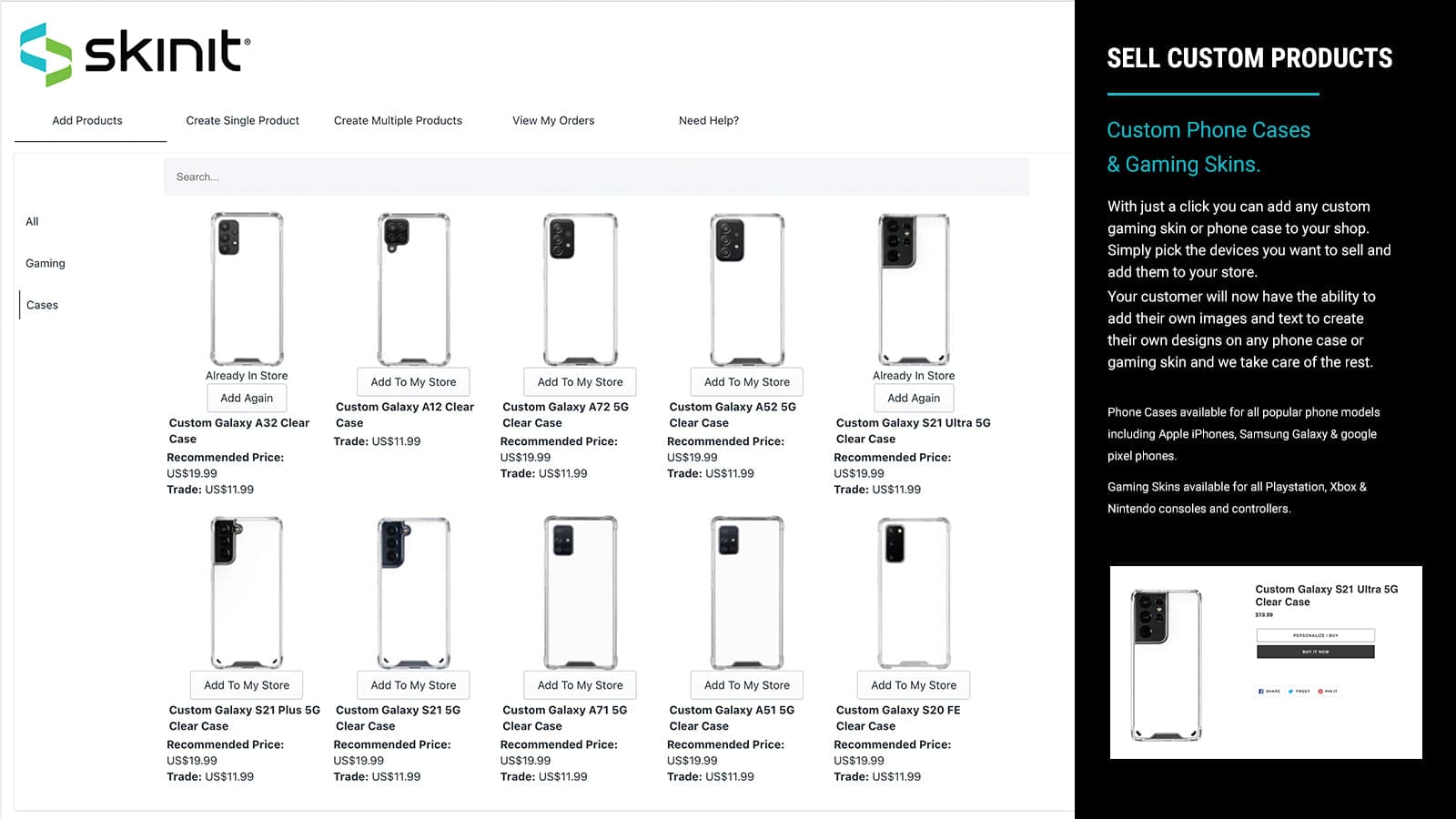Click the Search input field
Viewport: 1456px width, 819px height.
pyautogui.click(x=596, y=177)
